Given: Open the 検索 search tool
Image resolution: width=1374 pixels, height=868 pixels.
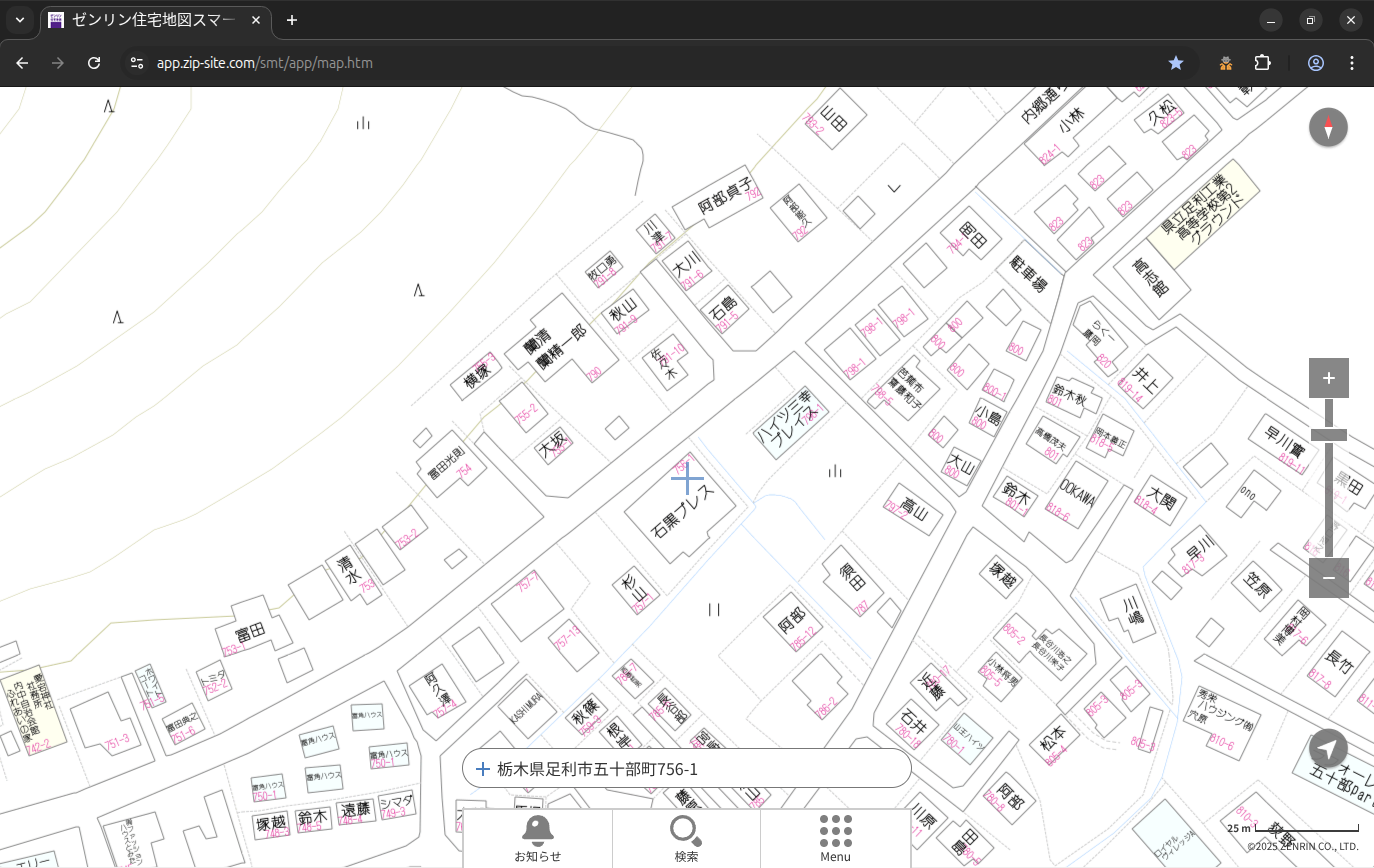Looking at the screenshot, I should [686, 838].
